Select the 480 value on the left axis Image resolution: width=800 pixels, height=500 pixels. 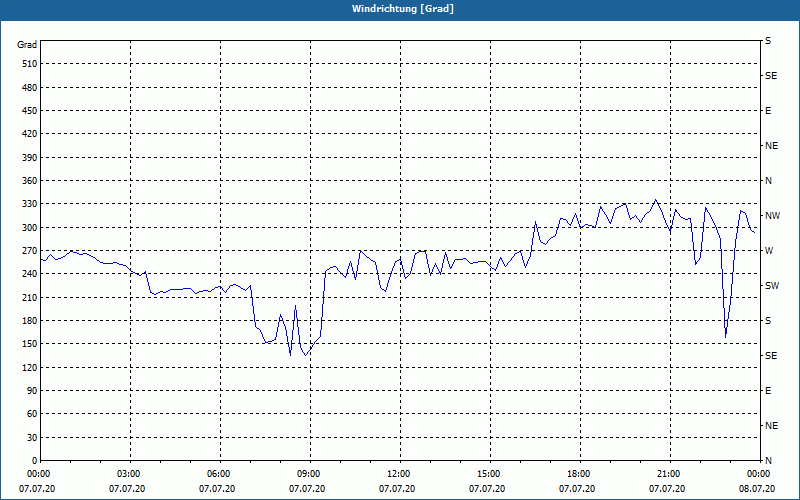[x=30, y=88]
